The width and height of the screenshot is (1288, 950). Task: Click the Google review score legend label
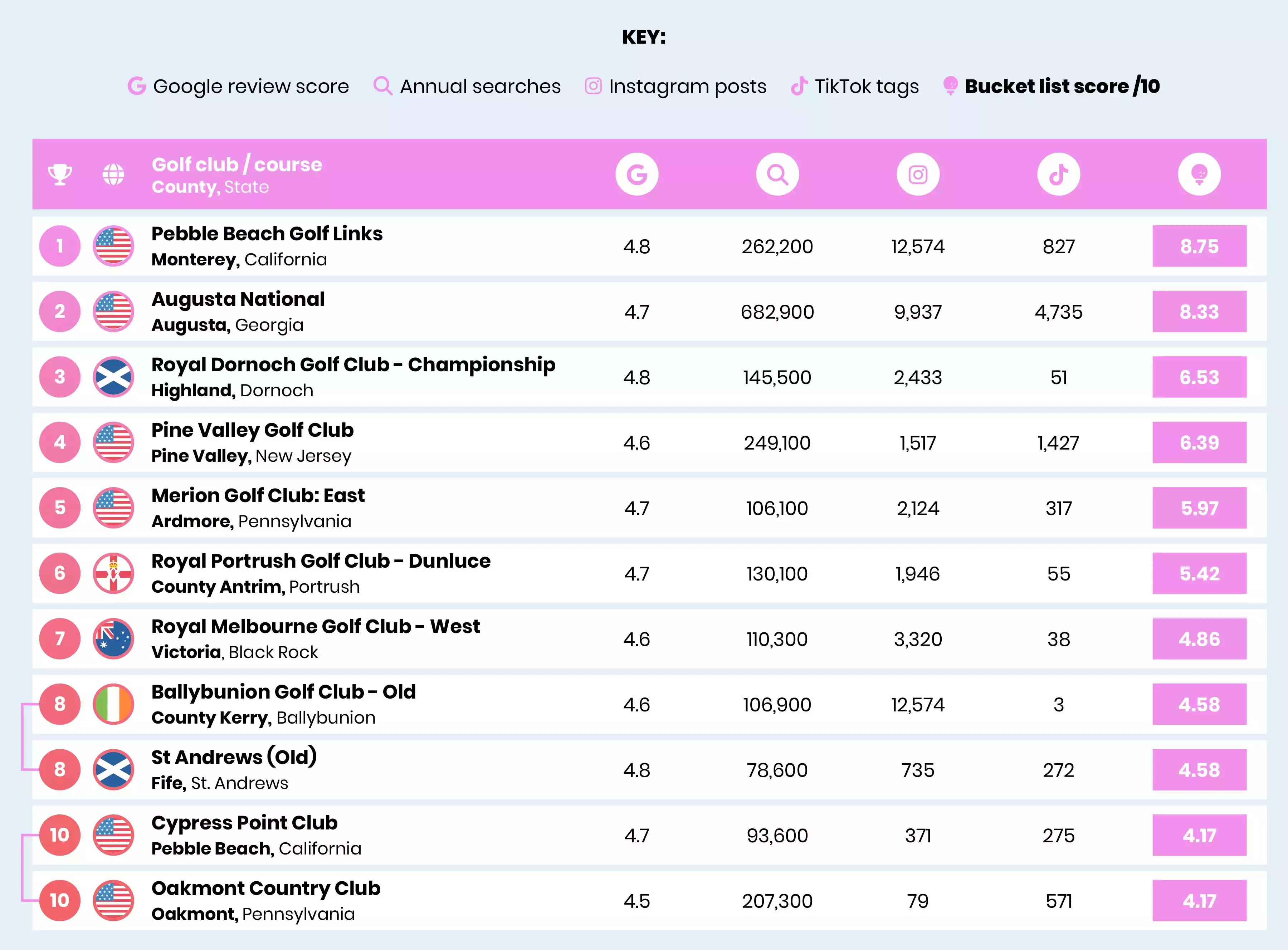251,86
